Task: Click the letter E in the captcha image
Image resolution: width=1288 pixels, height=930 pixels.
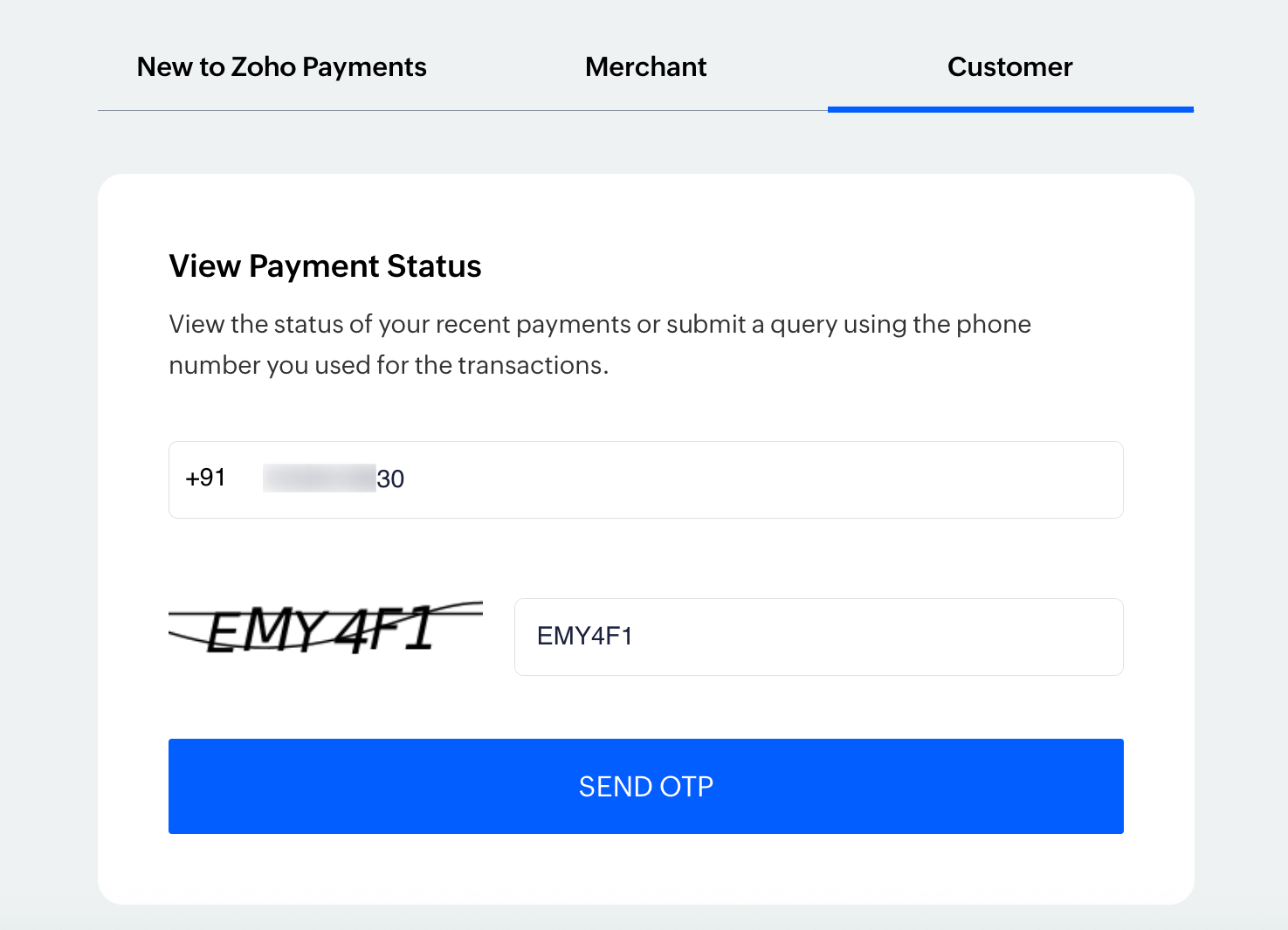Action: [225, 630]
